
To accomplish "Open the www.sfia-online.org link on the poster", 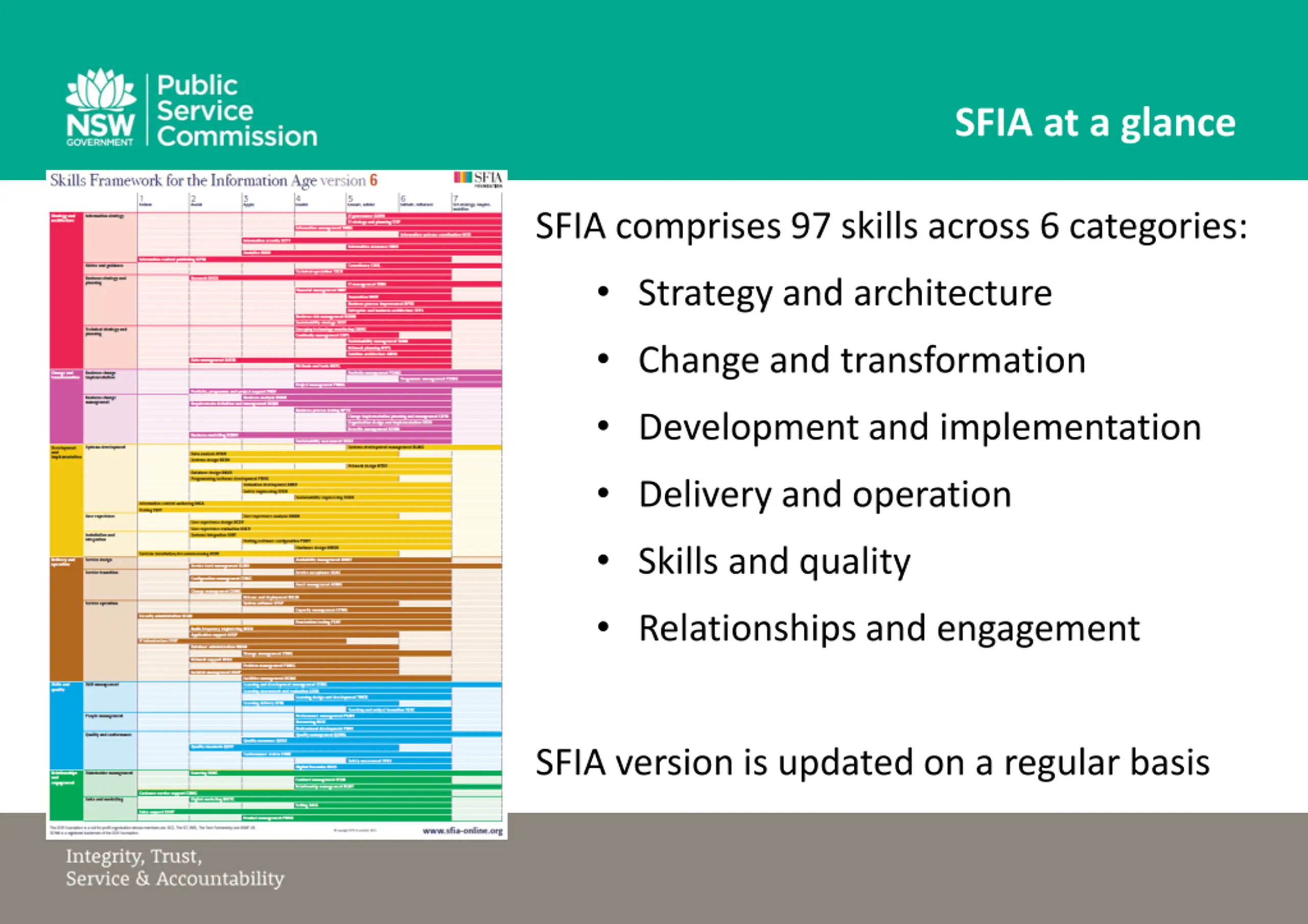I will click(462, 831).
